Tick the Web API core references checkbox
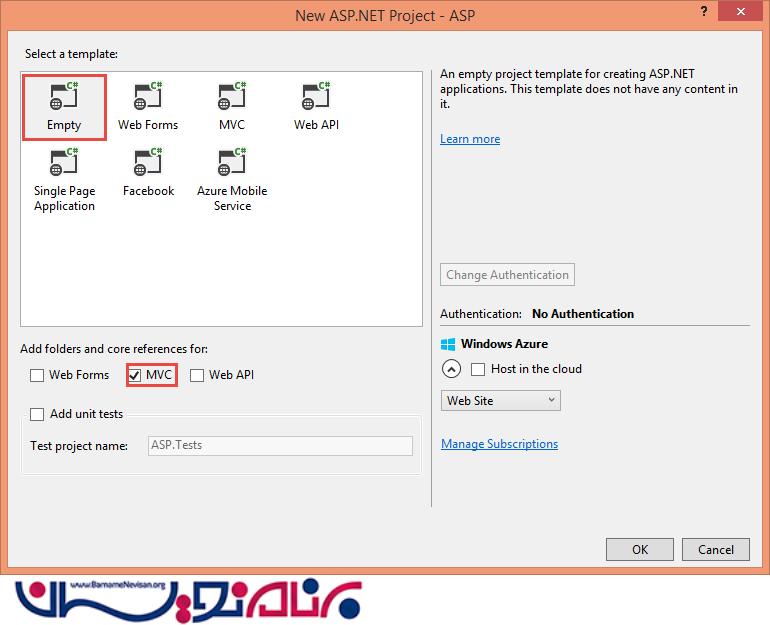The width and height of the screenshot is (770, 625). (x=198, y=376)
